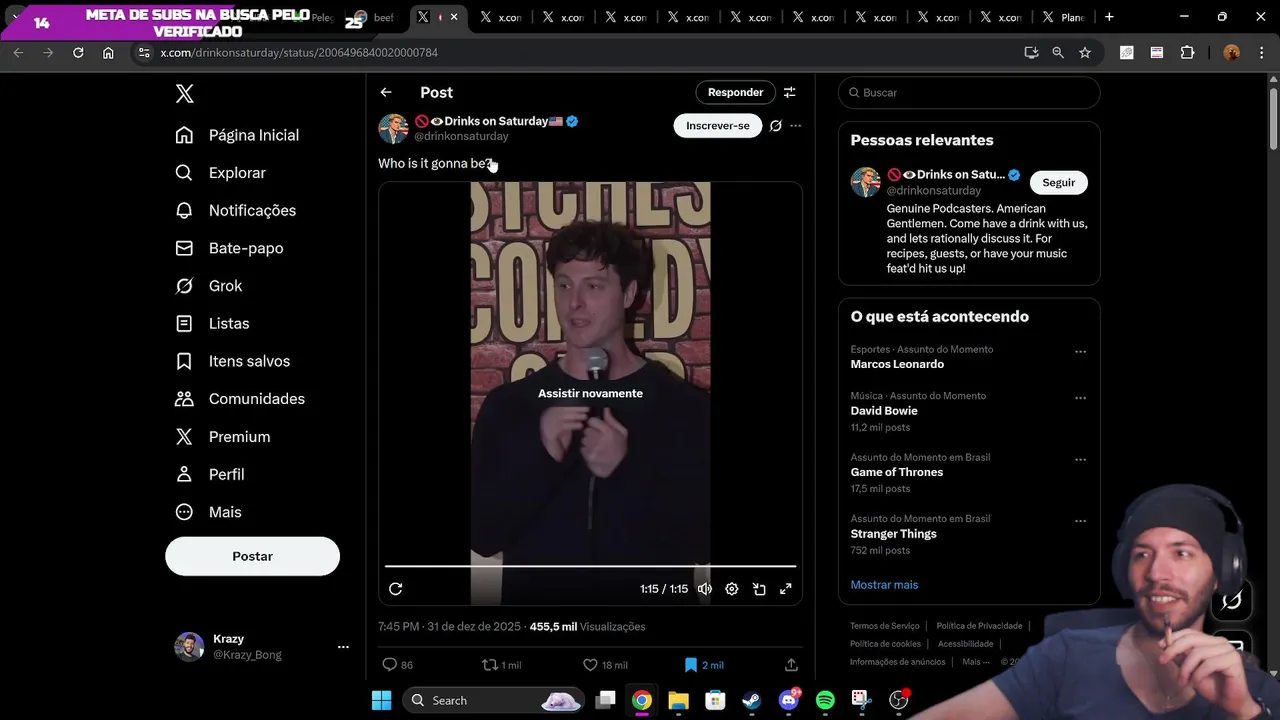Open options for Game of Thrones trend
1280x720 pixels.
click(x=1080, y=460)
